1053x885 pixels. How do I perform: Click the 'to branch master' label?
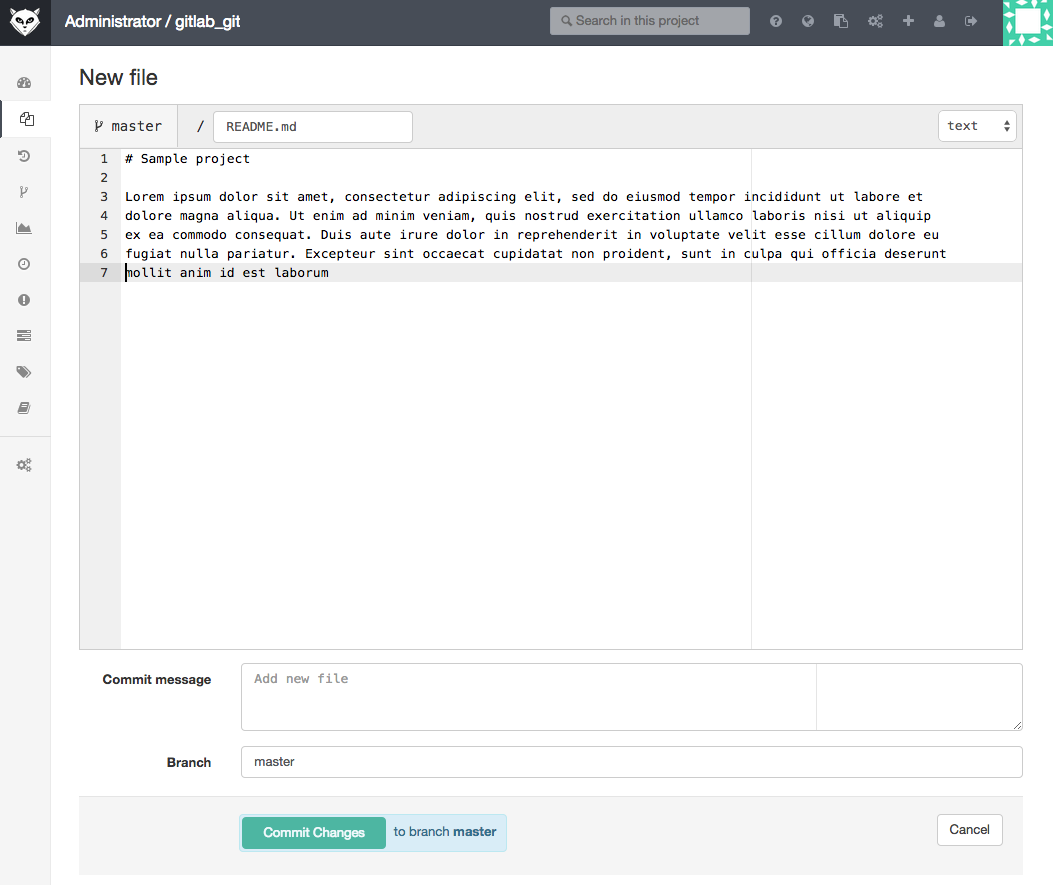click(445, 832)
